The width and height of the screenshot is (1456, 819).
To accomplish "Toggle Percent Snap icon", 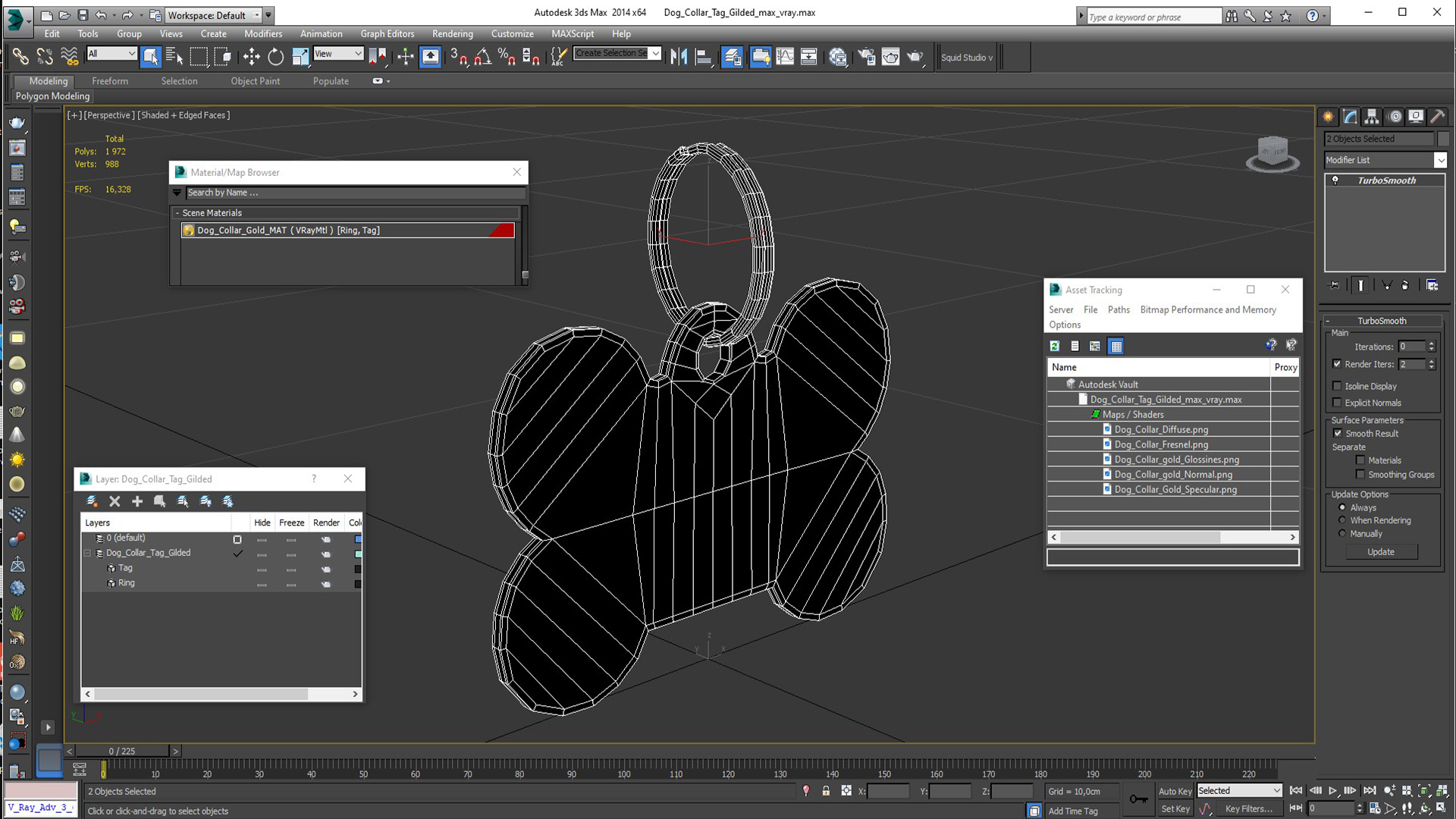I will pyautogui.click(x=507, y=57).
